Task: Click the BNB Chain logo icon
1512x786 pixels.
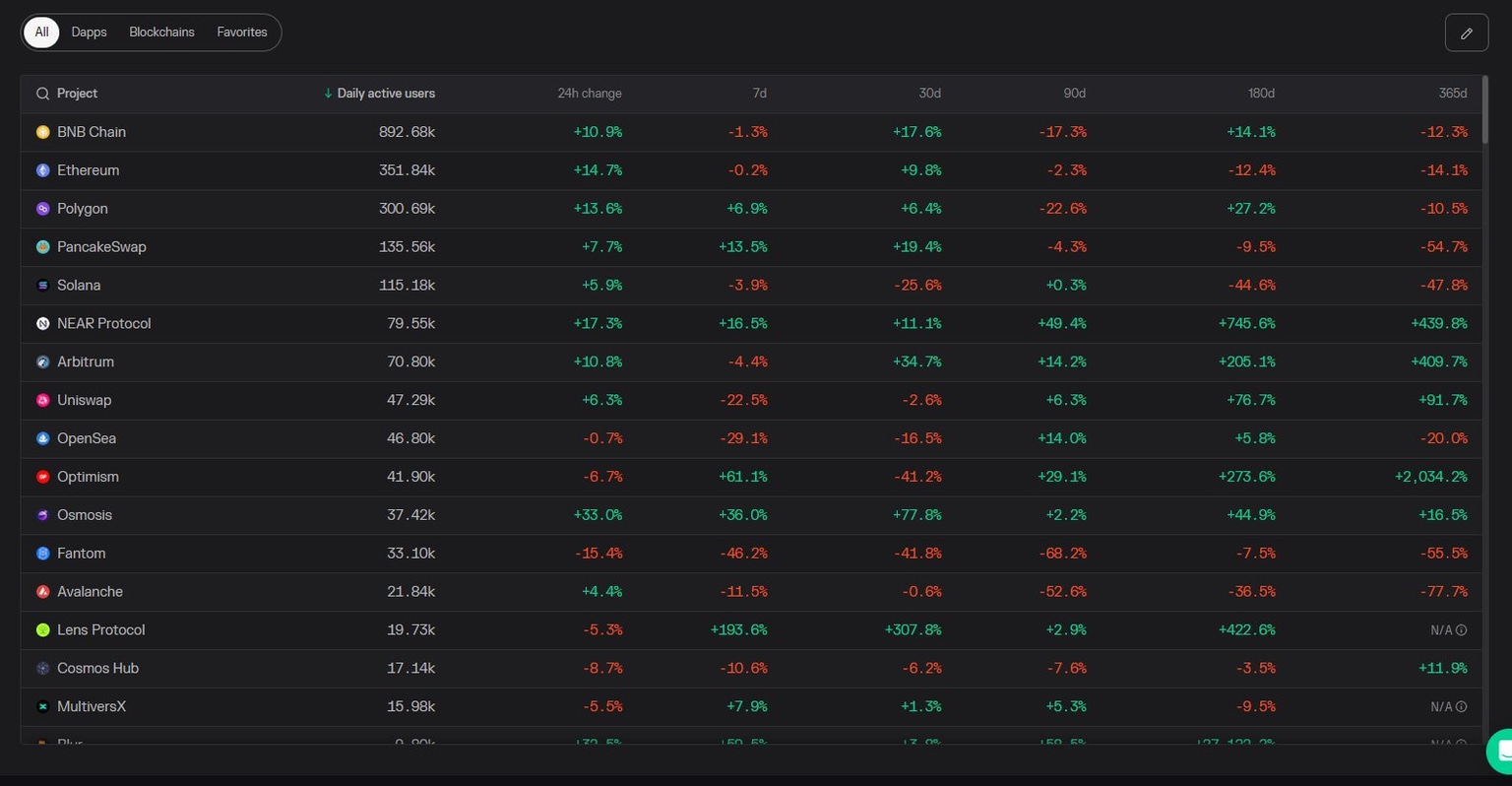Action: tap(42, 131)
